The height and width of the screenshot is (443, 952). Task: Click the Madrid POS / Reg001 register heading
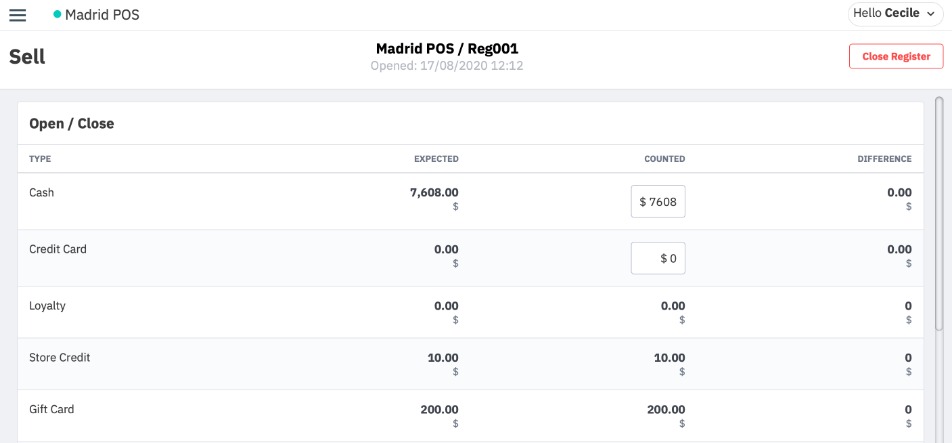click(x=447, y=49)
